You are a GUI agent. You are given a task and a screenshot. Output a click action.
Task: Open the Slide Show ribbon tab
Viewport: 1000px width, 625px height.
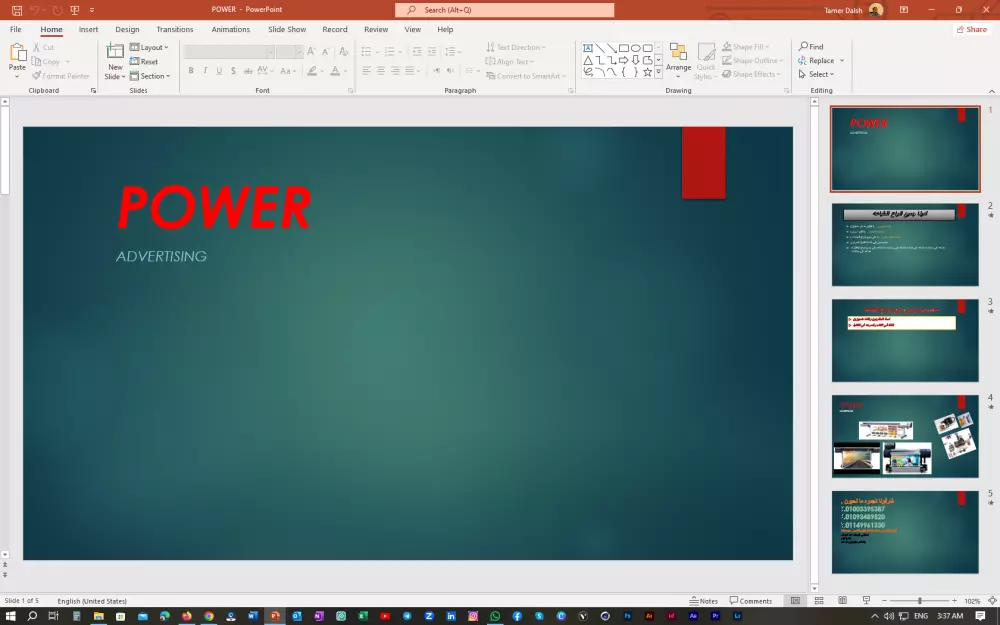coord(287,29)
